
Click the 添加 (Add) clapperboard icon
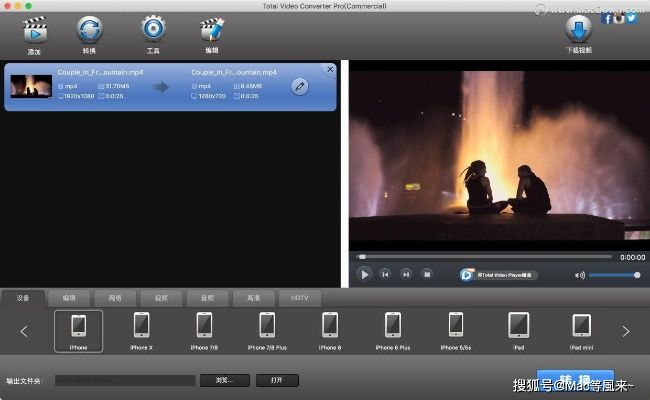[x=35, y=30]
